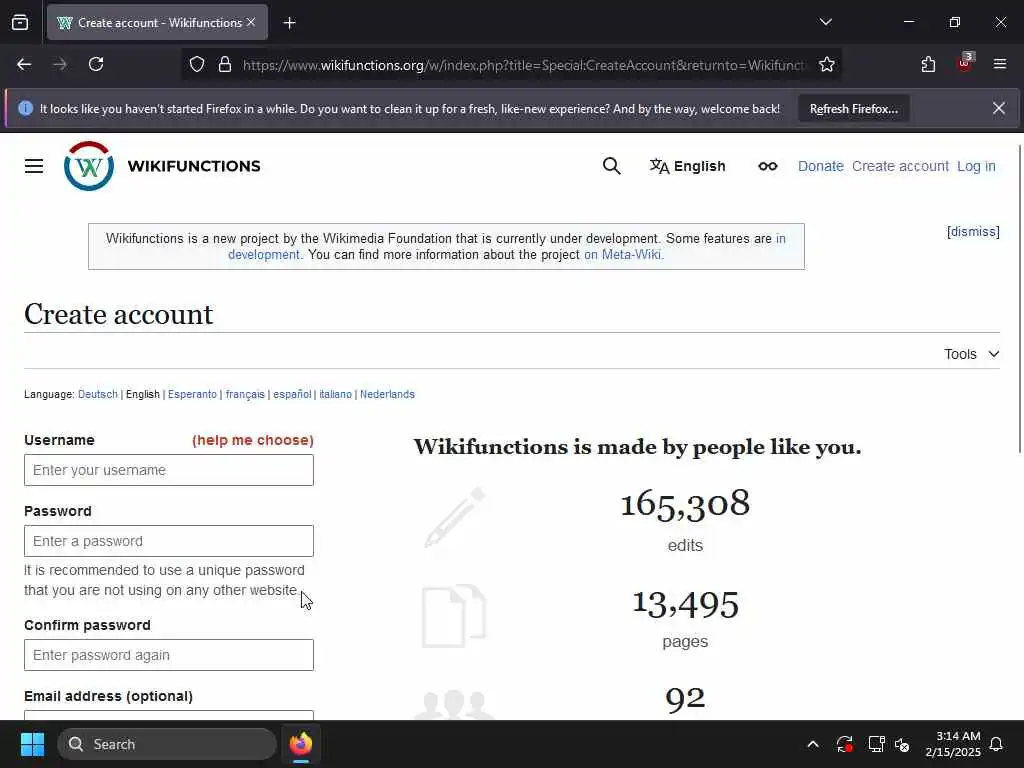Open the Firefox application menu

pyautogui.click(x=1000, y=64)
